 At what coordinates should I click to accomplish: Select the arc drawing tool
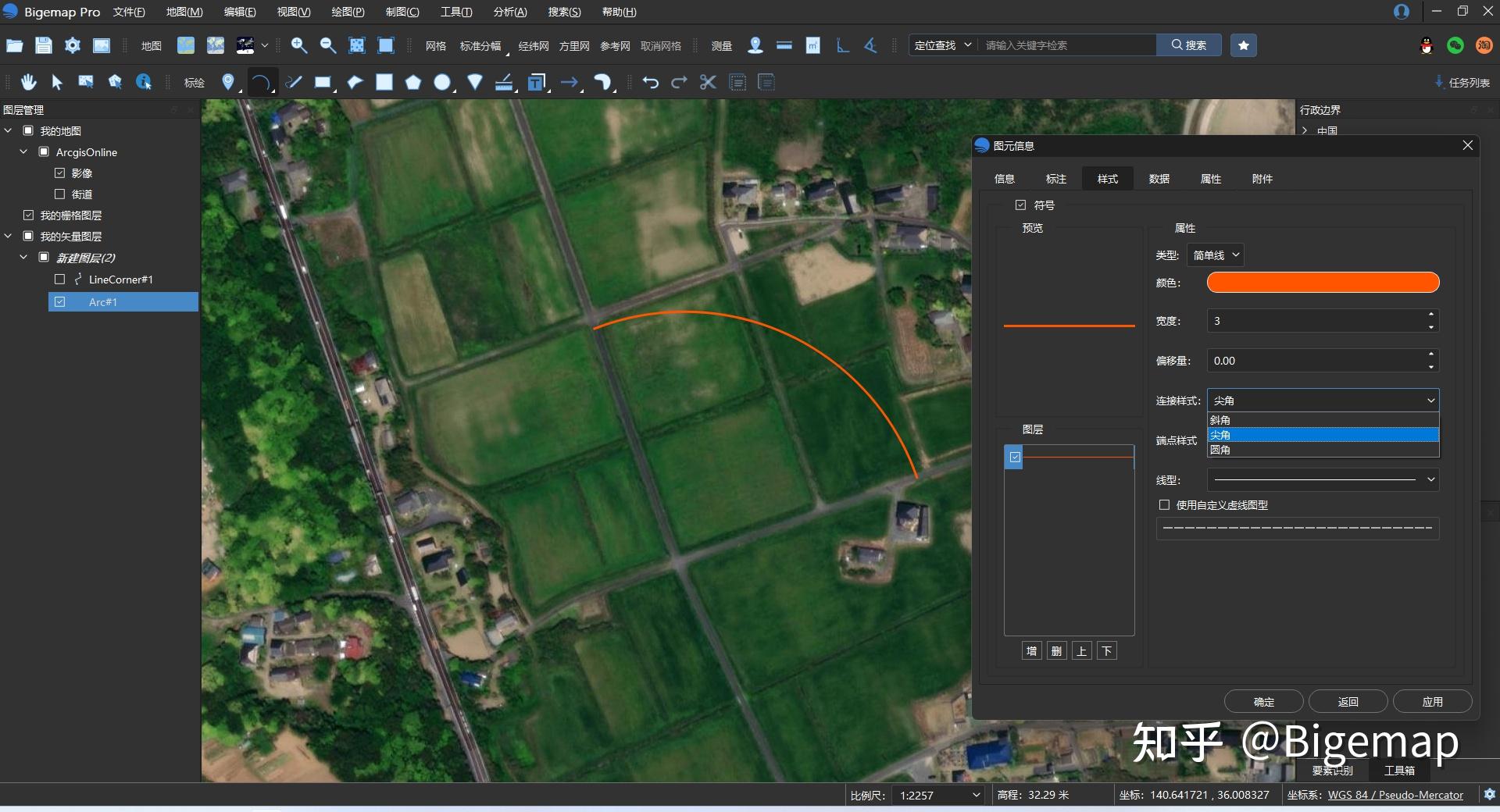[x=261, y=82]
